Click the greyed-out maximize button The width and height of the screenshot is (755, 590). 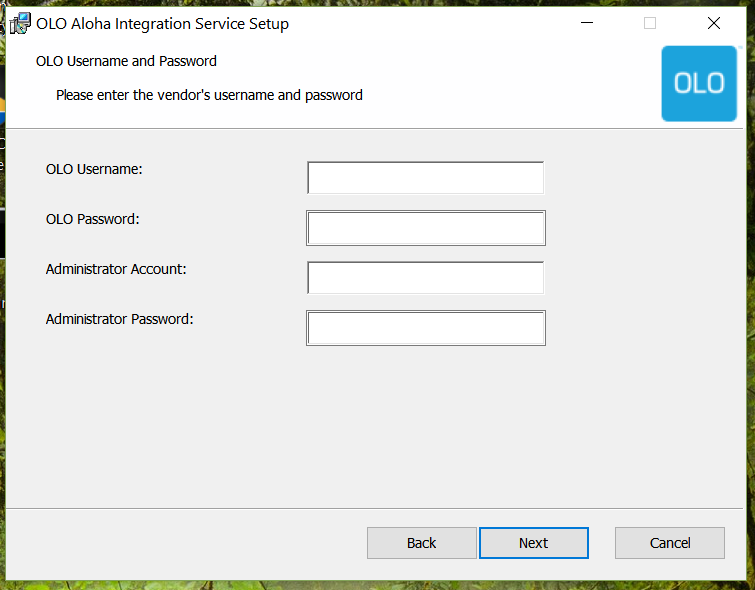650,24
